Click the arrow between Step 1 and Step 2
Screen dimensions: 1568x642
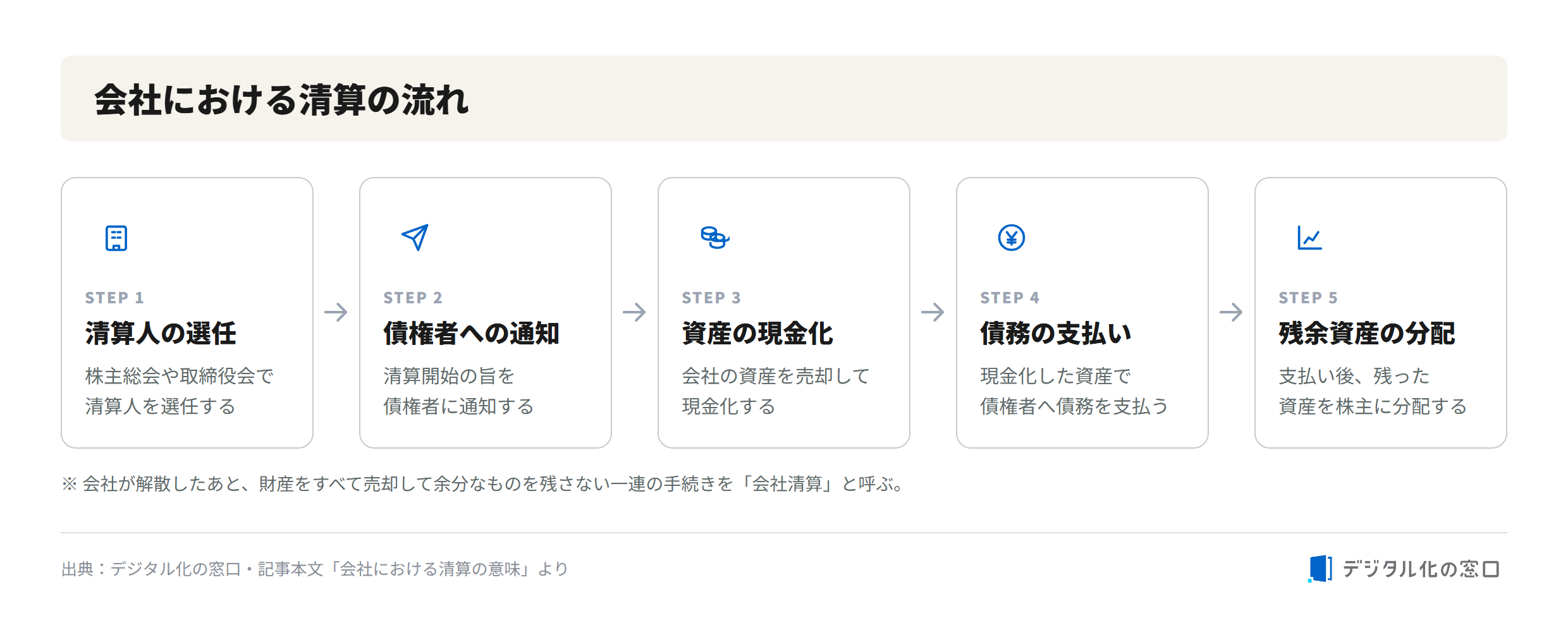click(x=336, y=312)
